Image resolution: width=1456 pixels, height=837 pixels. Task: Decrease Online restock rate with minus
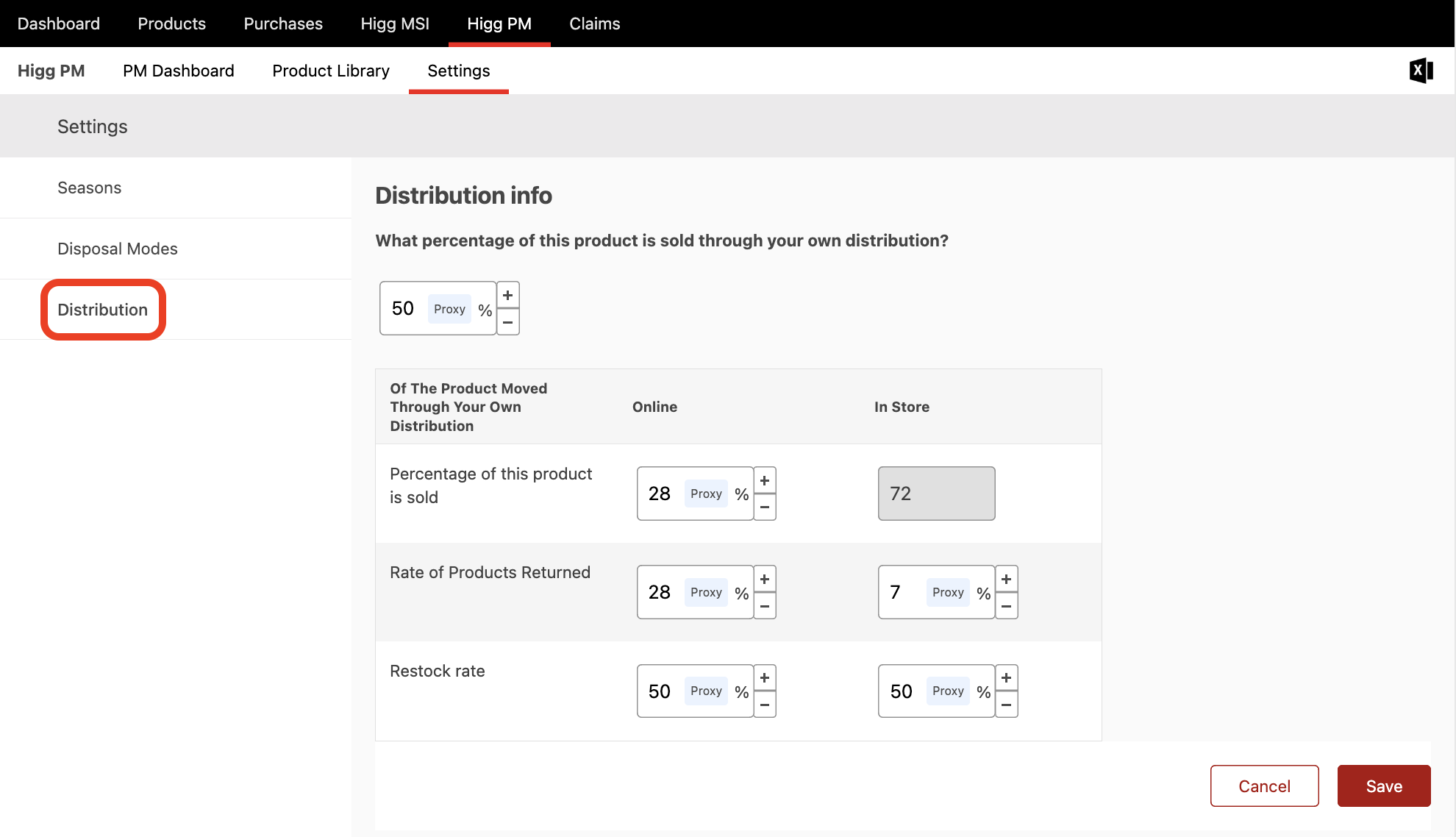[765, 705]
